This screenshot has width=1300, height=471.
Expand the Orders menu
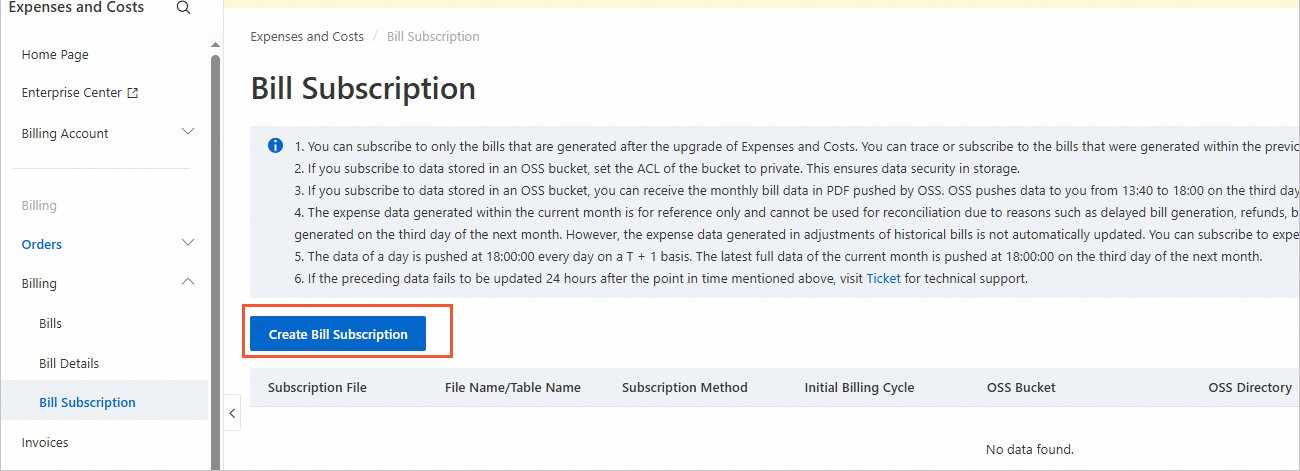coord(187,243)
